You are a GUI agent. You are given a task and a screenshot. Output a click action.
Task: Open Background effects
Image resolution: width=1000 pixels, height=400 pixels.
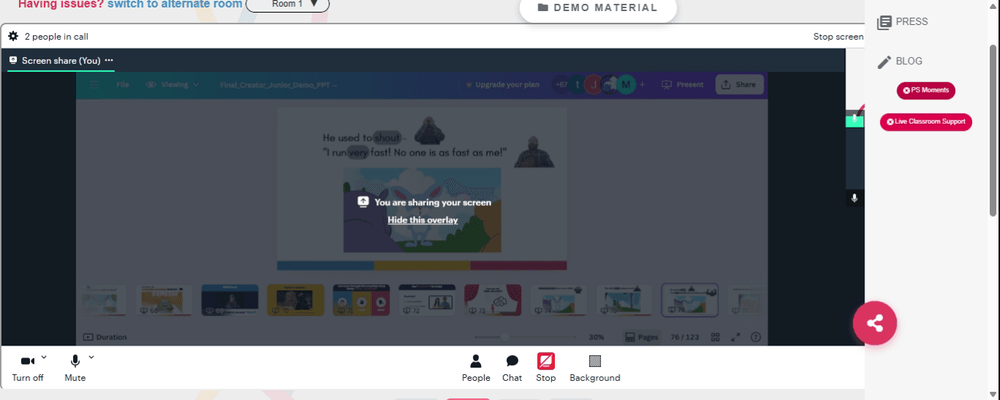pos(595,368)
